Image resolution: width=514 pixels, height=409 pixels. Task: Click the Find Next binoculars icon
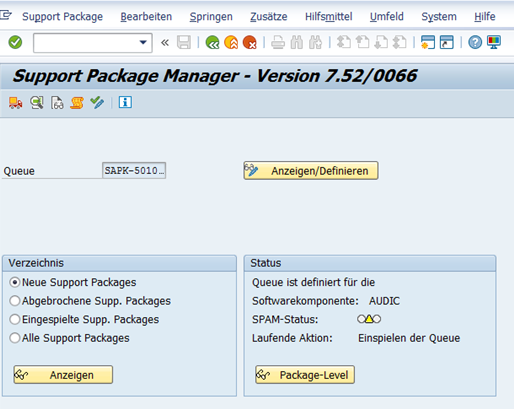click(315, 42)
